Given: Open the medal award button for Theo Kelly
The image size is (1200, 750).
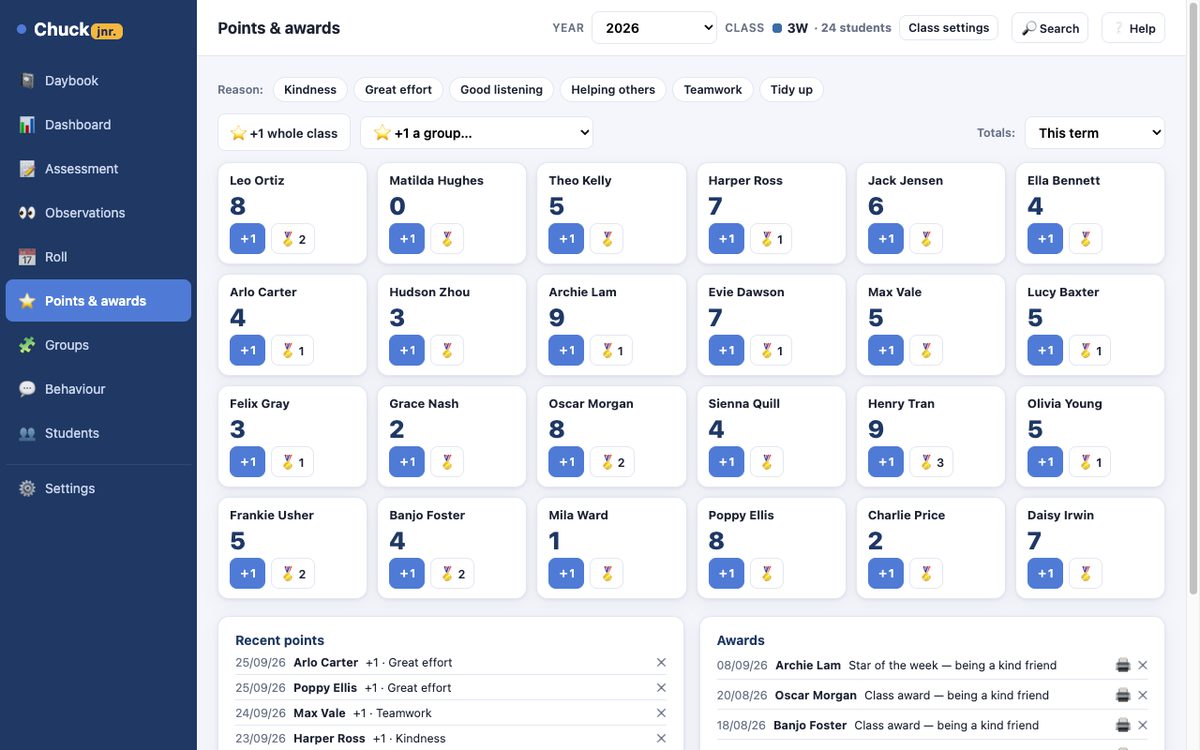Looking at the screenshot, I should pos(607,239).
